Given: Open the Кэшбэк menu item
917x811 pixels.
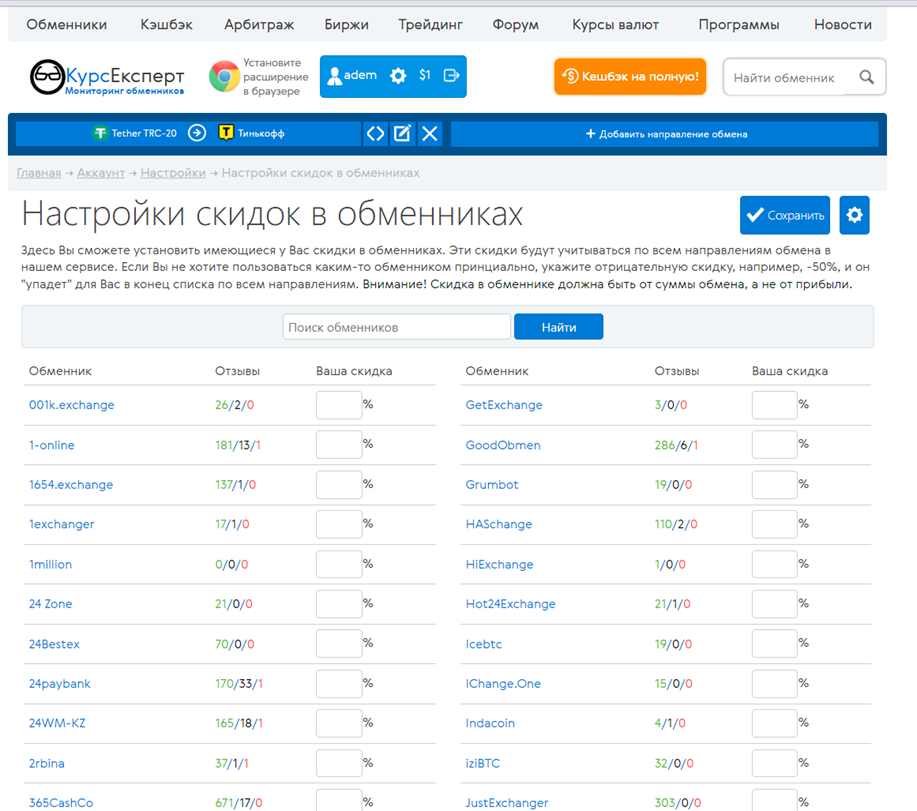Looking at the screenshot, I should [x=166, y=25].
